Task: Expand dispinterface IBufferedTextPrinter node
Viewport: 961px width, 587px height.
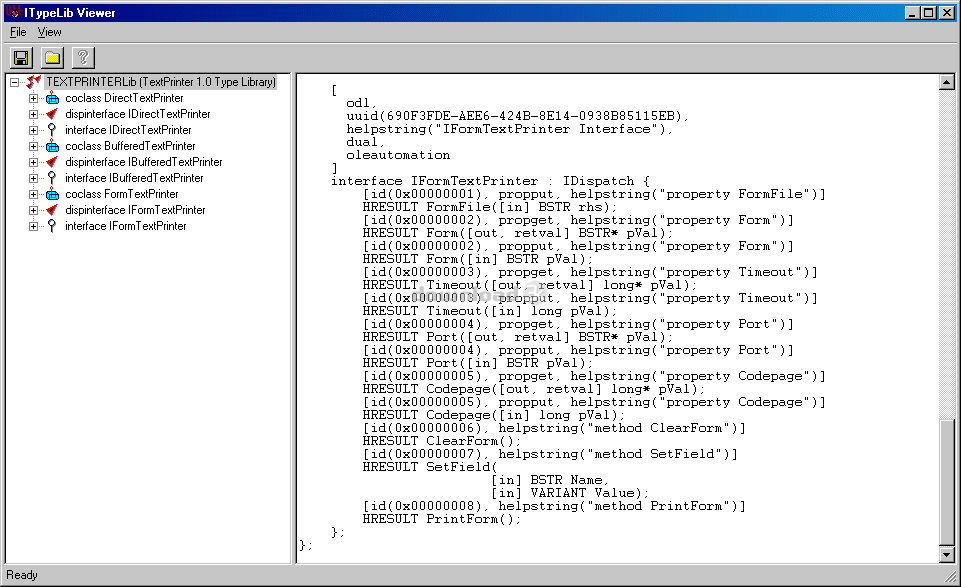Action: click(33, 162)
